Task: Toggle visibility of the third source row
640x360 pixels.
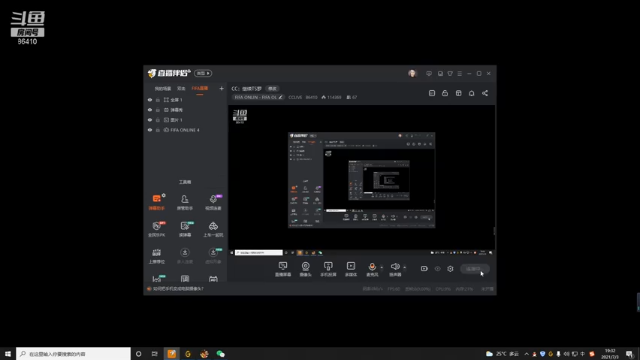Action: 150,120
